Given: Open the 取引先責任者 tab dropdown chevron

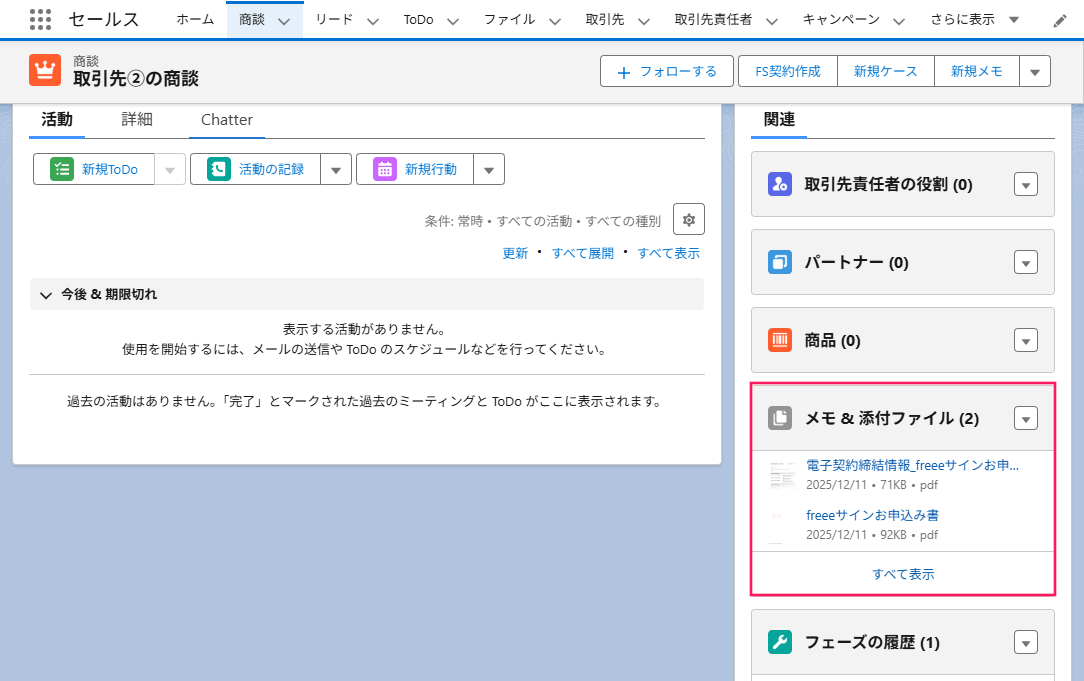Looking at the screenshot, I should 772,21.
